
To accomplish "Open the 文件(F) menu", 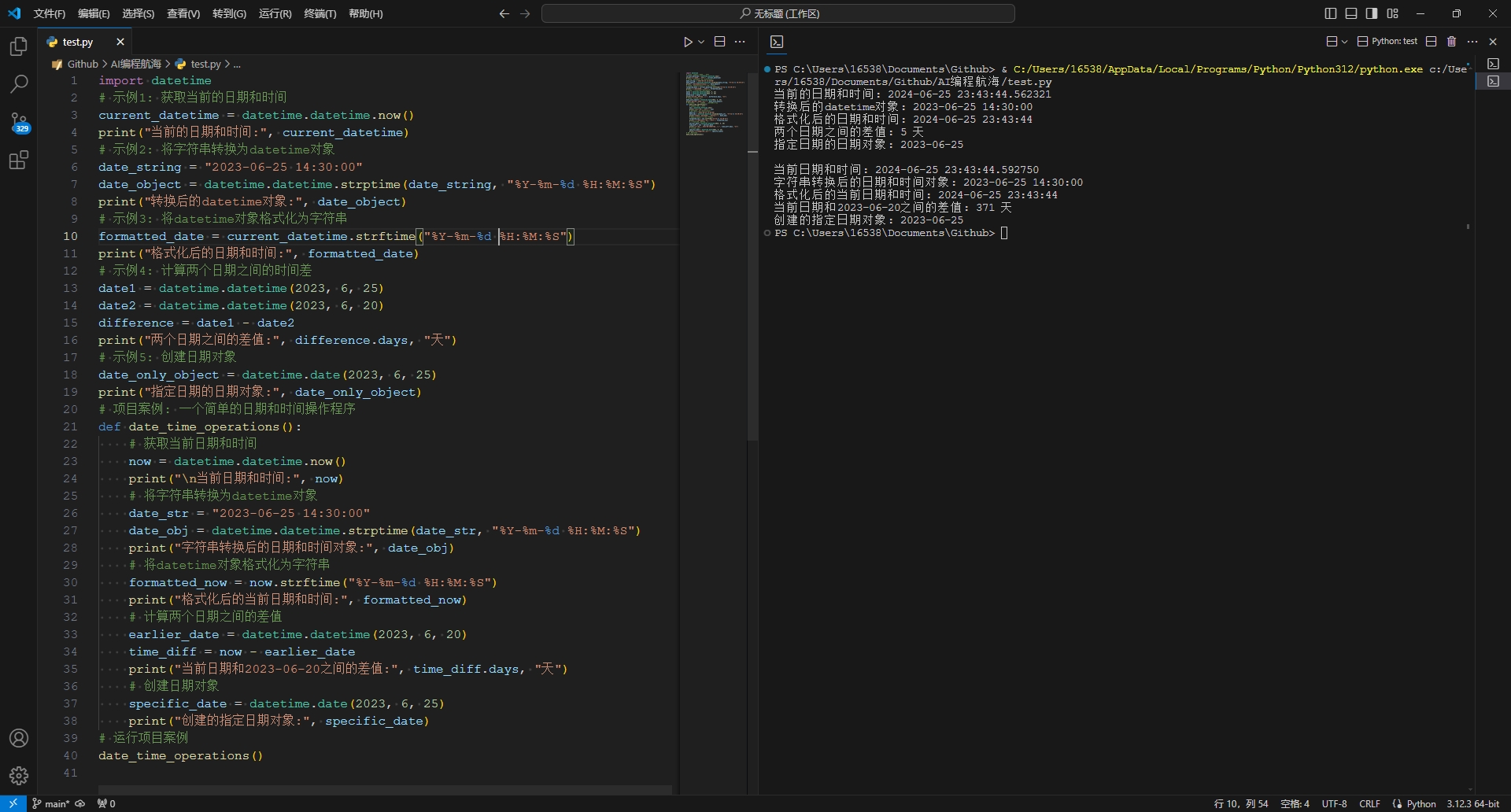I will click(50, 13).
